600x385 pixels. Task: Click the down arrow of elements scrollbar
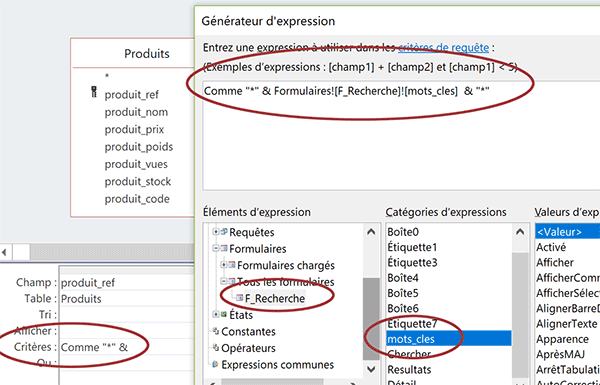(371, 369)
